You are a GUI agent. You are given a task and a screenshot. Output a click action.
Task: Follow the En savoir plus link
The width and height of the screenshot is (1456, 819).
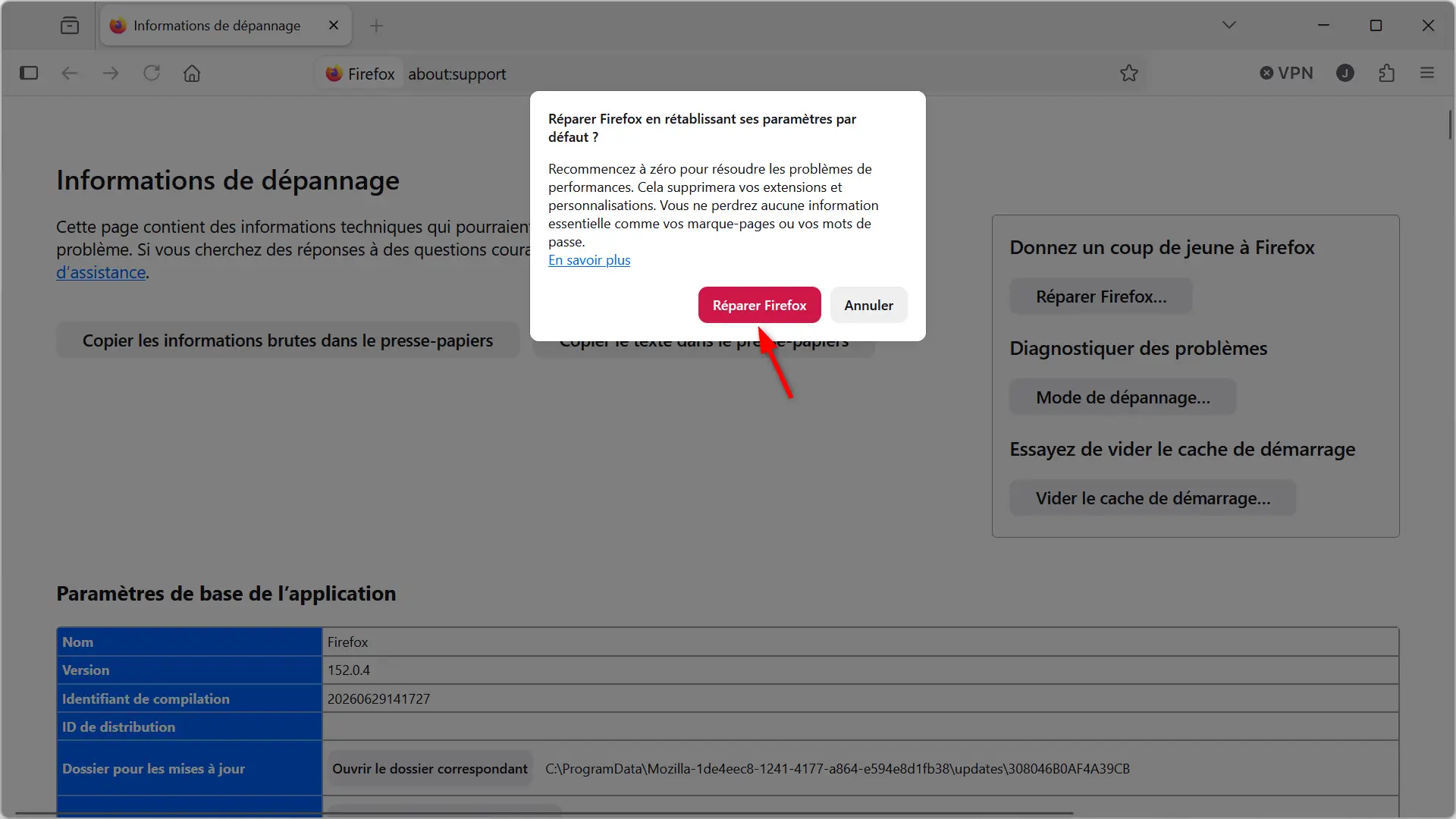pos(589,260)
